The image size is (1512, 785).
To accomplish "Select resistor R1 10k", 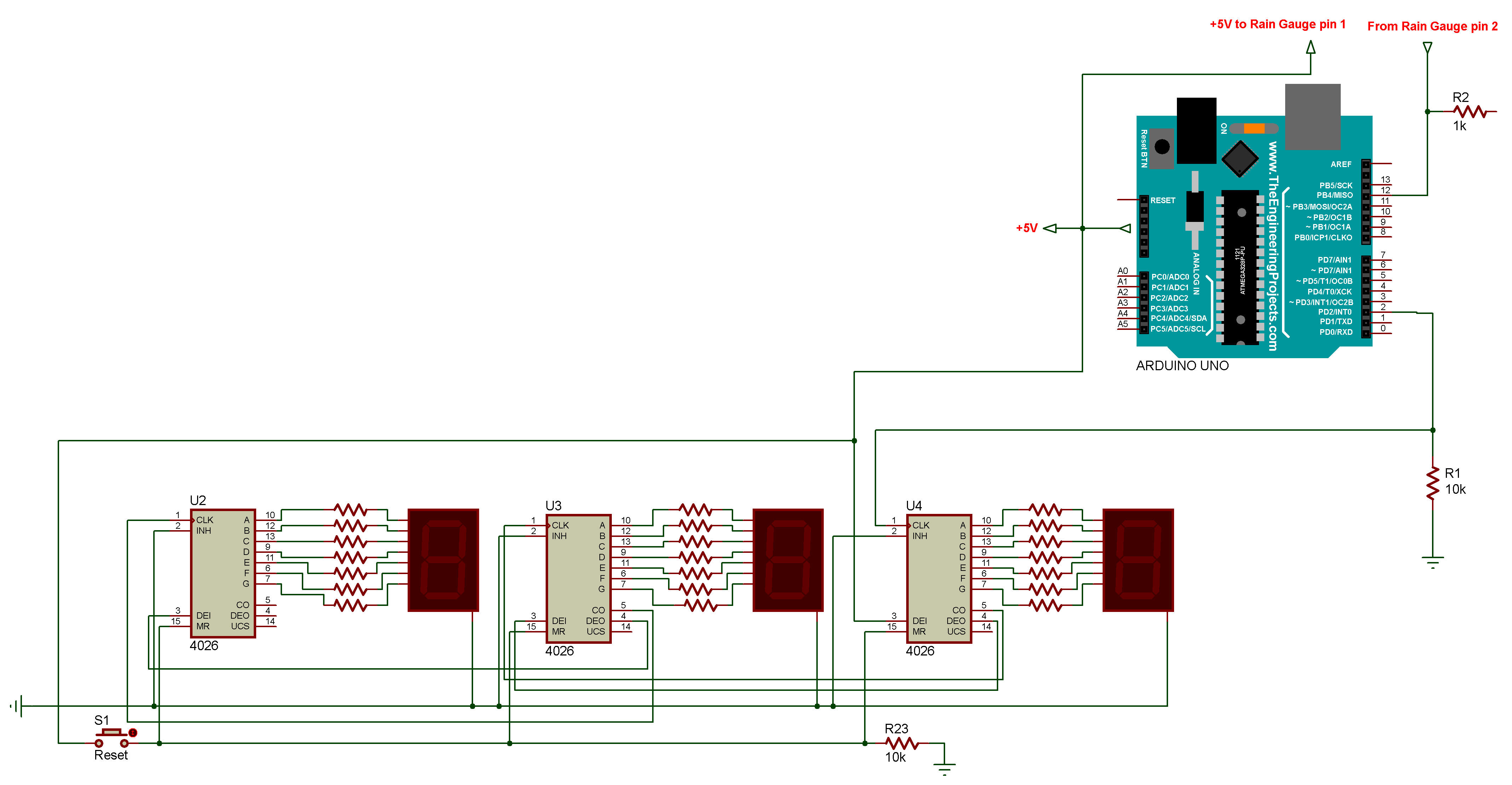I will coord(1433,483).
